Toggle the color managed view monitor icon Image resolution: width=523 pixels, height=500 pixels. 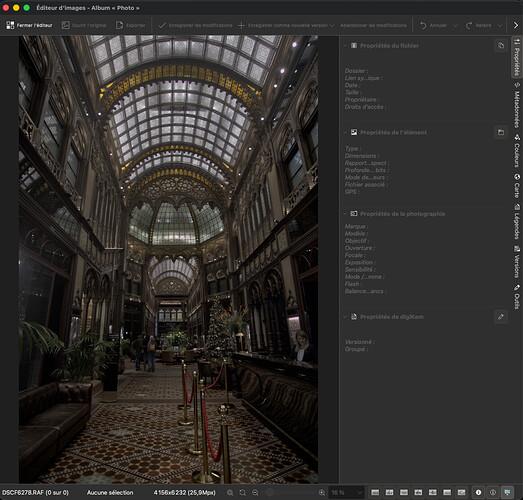pyautogui.click(x=507, y=492)
